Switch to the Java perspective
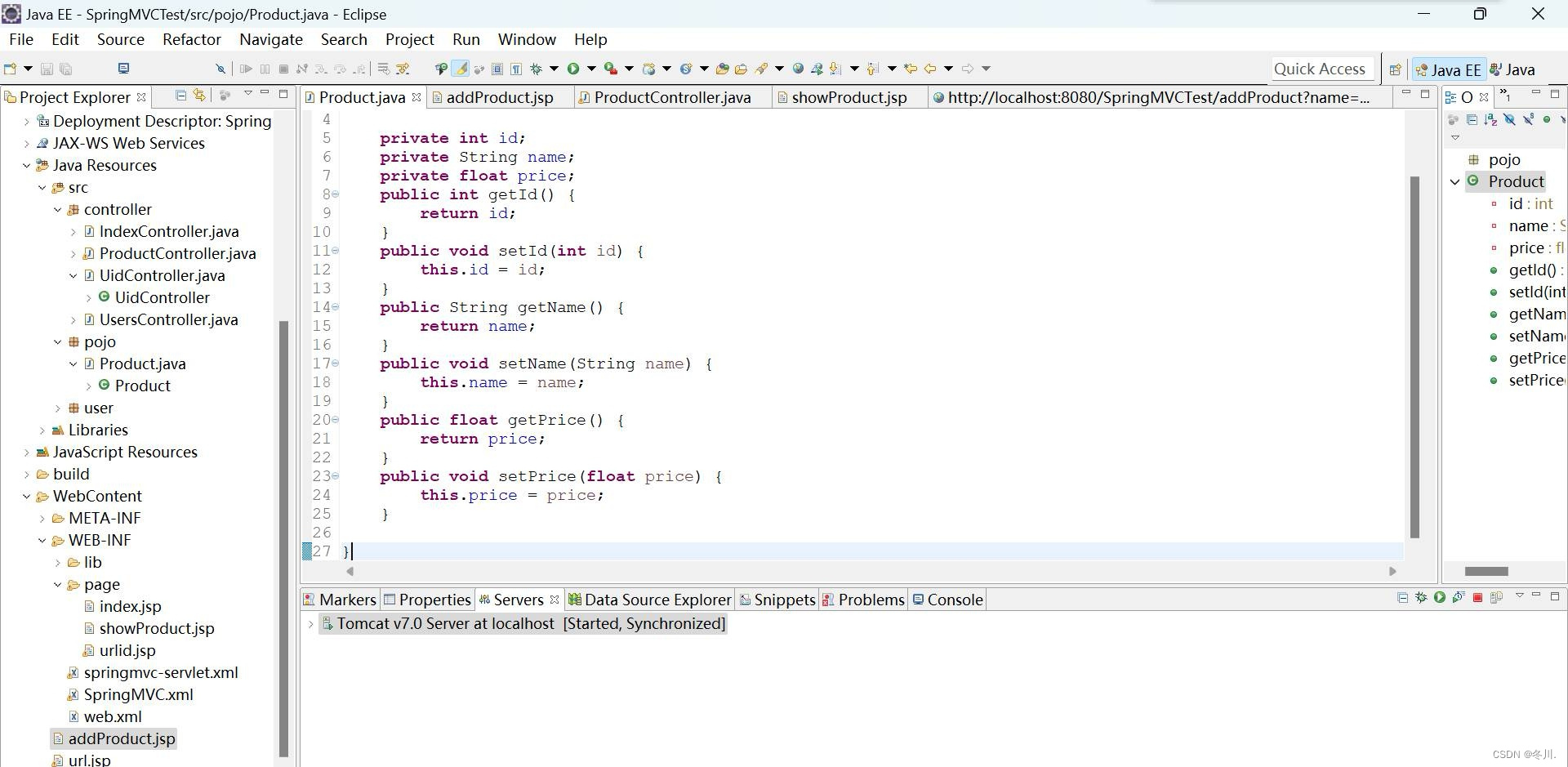The width and height of the screenshot is (1568, 767). [1512, 69]
